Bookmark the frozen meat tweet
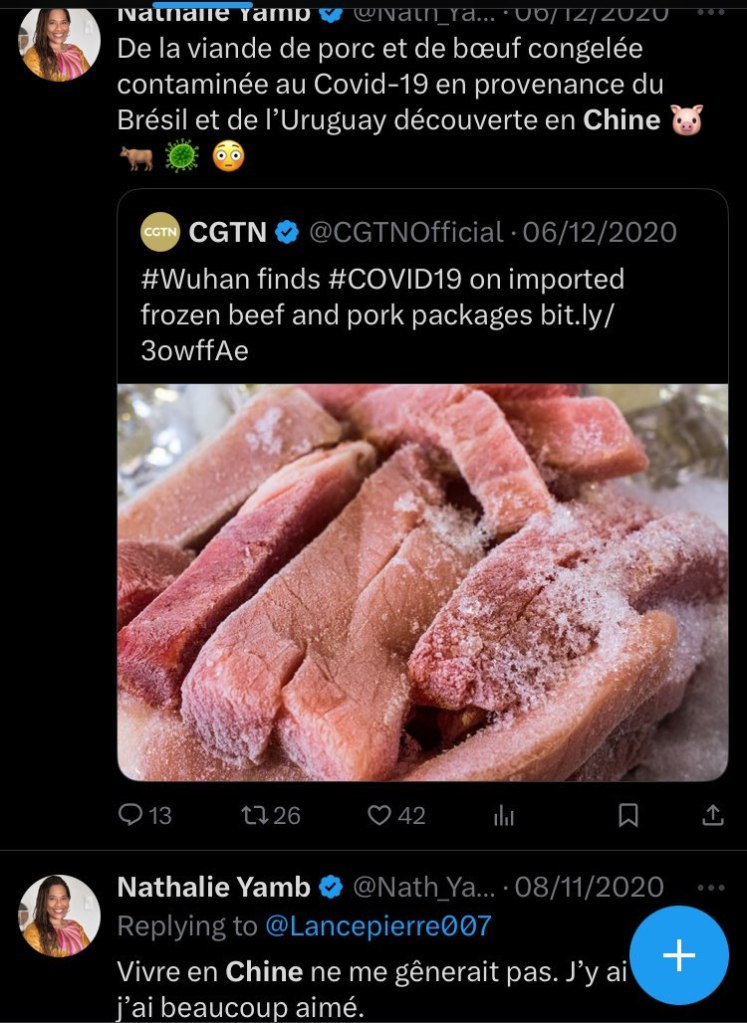The height and width of the screenshot is (1023, 747). (628, 816)
